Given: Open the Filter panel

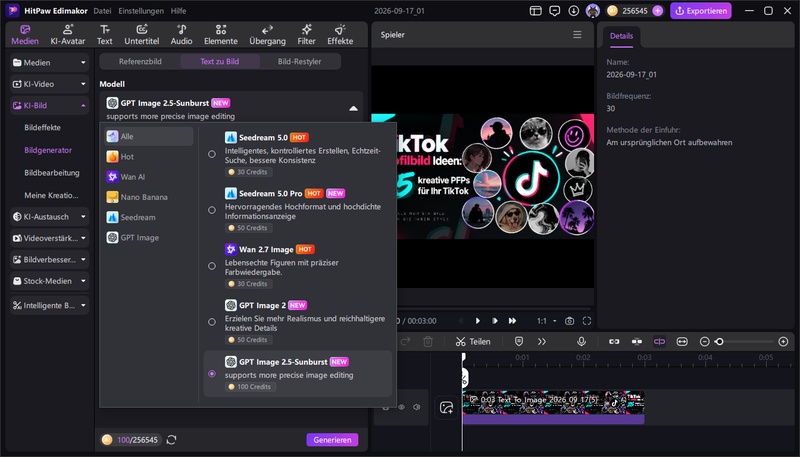Looking at the screenshot, I should click(x=306, y=35).
